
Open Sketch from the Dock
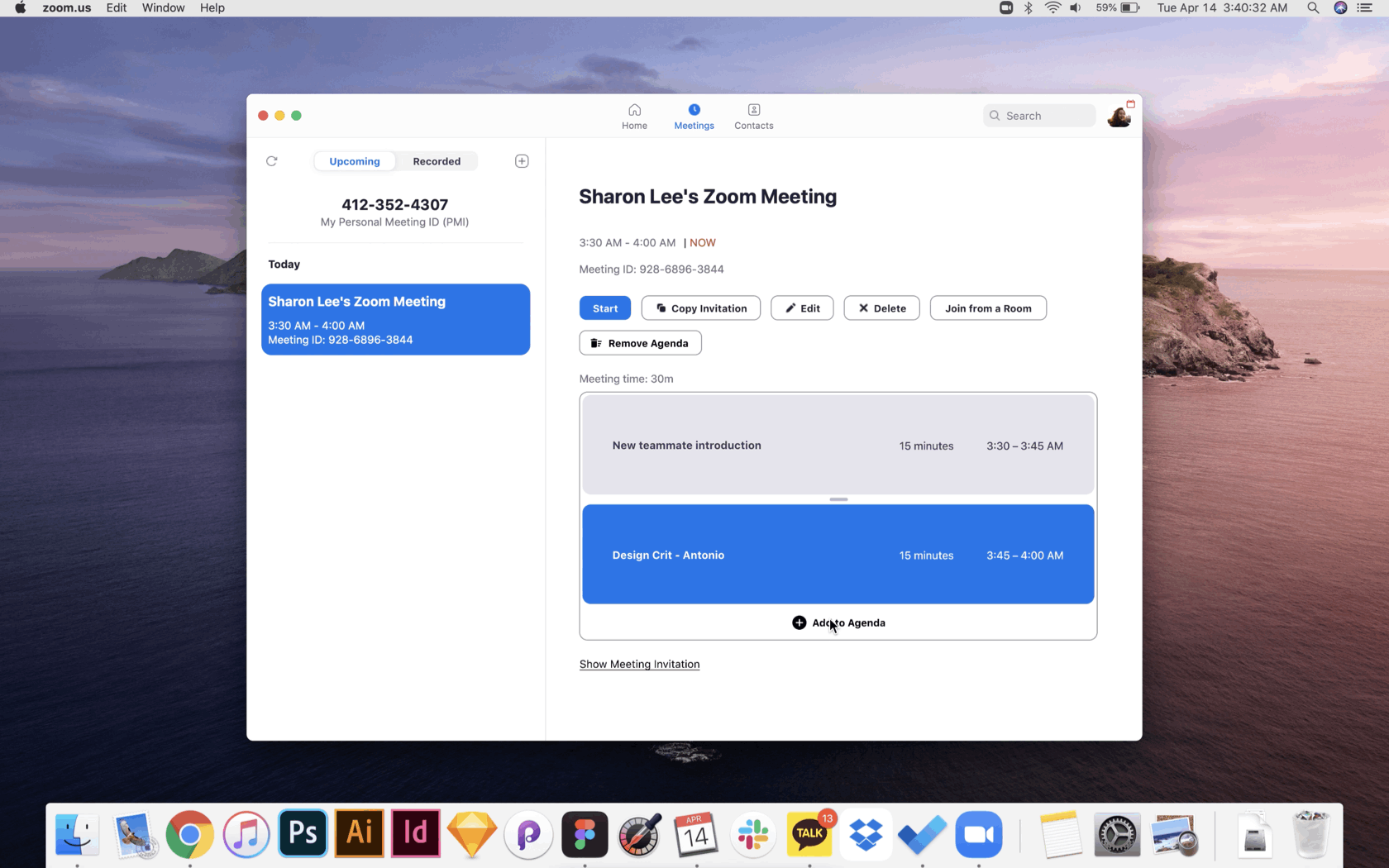[x=472, y=833]
